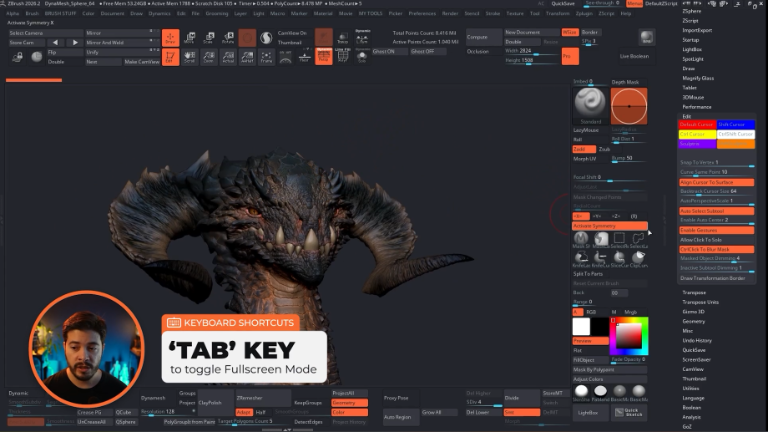Select the Move transform tool
The height and width of the screenshot is (432, 768).
coord(190,38)
